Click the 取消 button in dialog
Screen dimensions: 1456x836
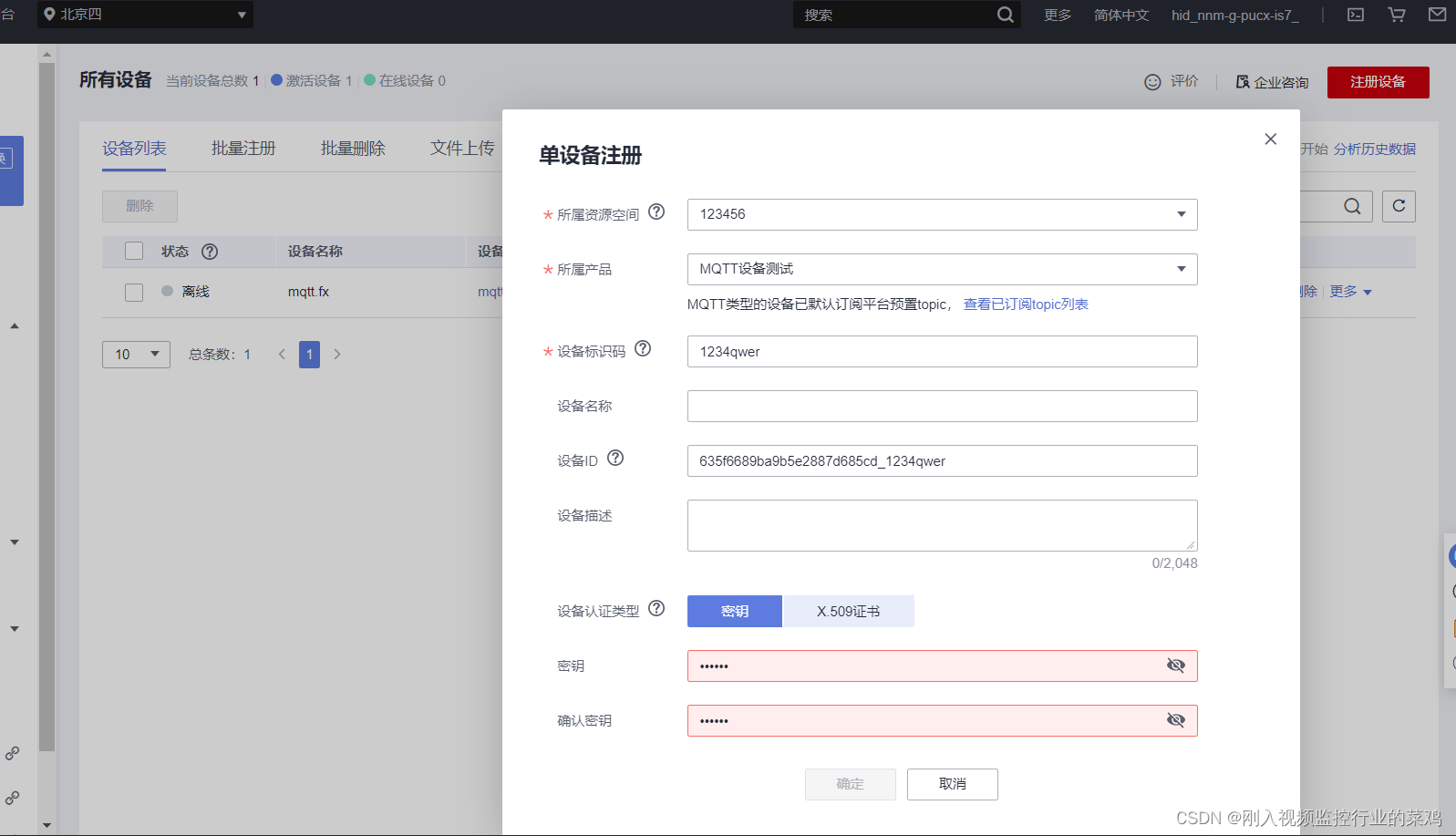tap(952, 784)
